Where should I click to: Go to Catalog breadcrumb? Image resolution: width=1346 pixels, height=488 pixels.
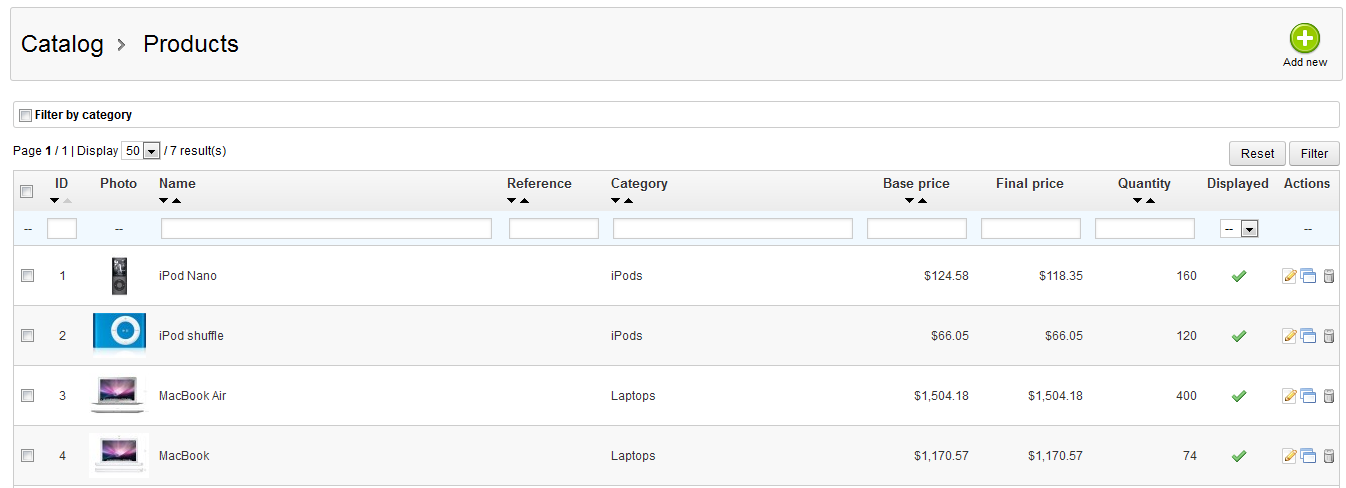[x=62, y=44]
